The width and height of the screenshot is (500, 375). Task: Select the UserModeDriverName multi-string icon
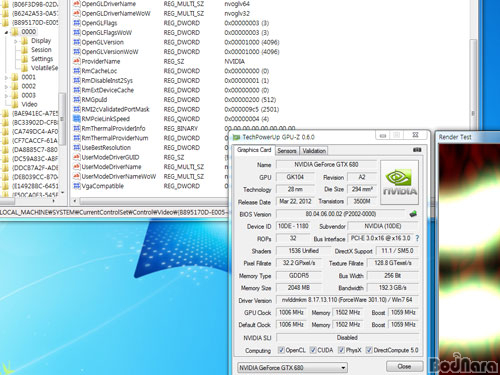77,167
